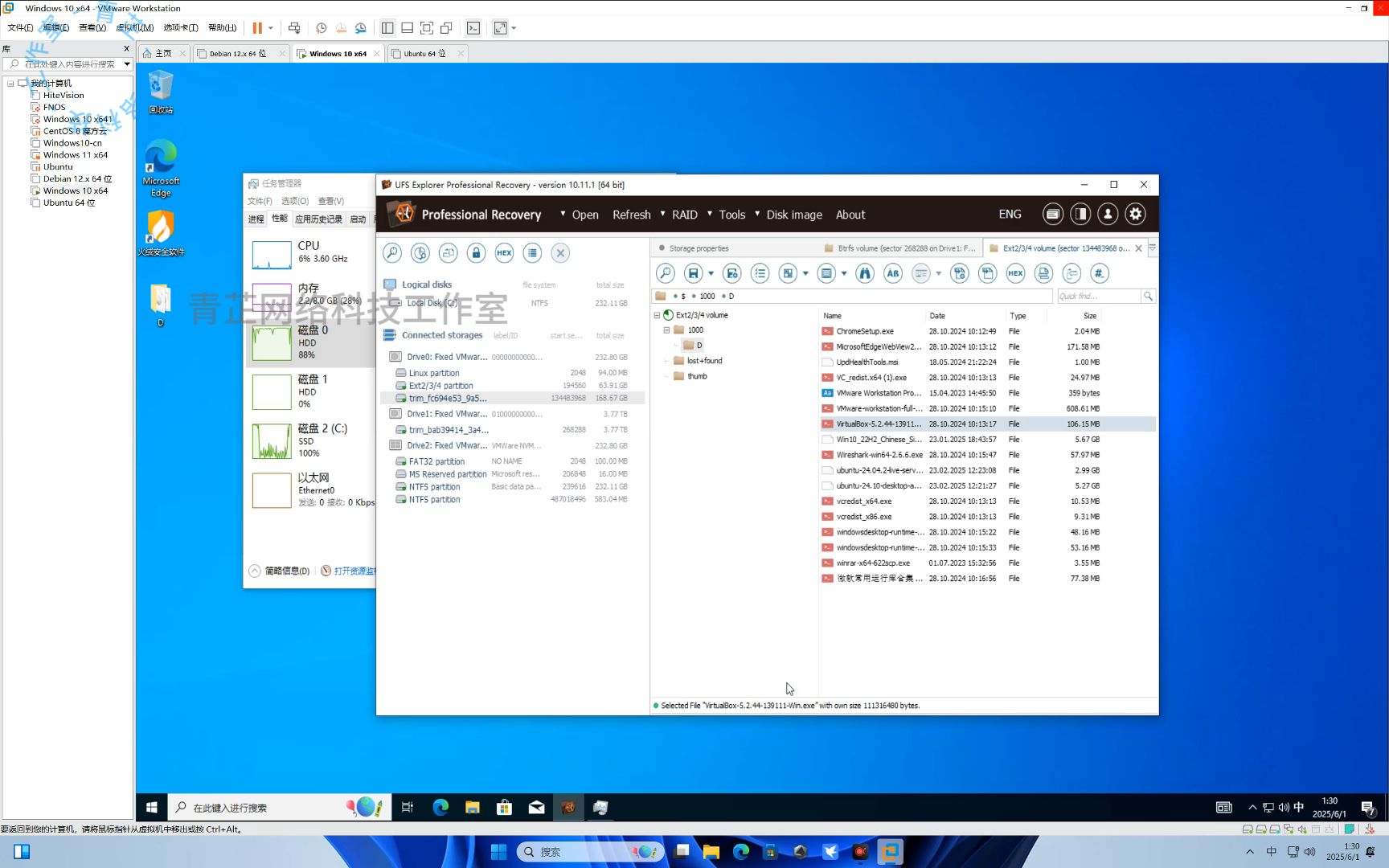Switch to 应用历史记录 tab in Task Manager
Viewport: 1389px width, 868px height.
[318, 219]
